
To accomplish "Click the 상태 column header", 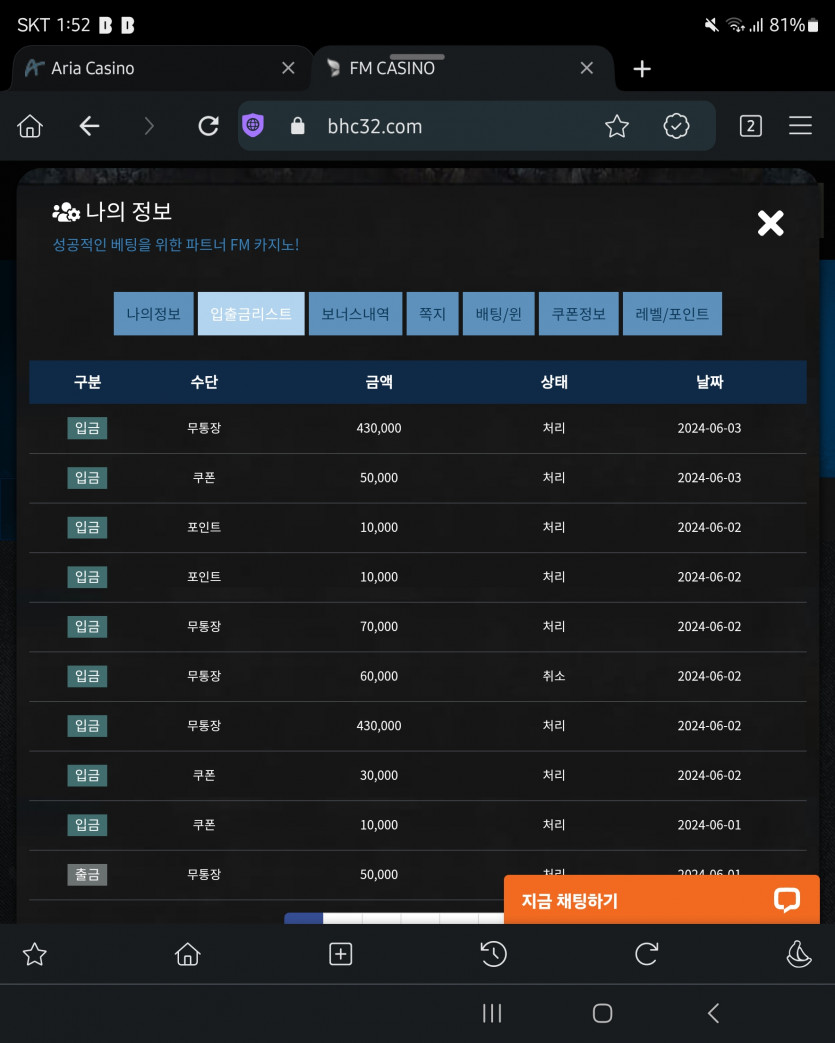I will pyautogui.click(x=554, y=382).
